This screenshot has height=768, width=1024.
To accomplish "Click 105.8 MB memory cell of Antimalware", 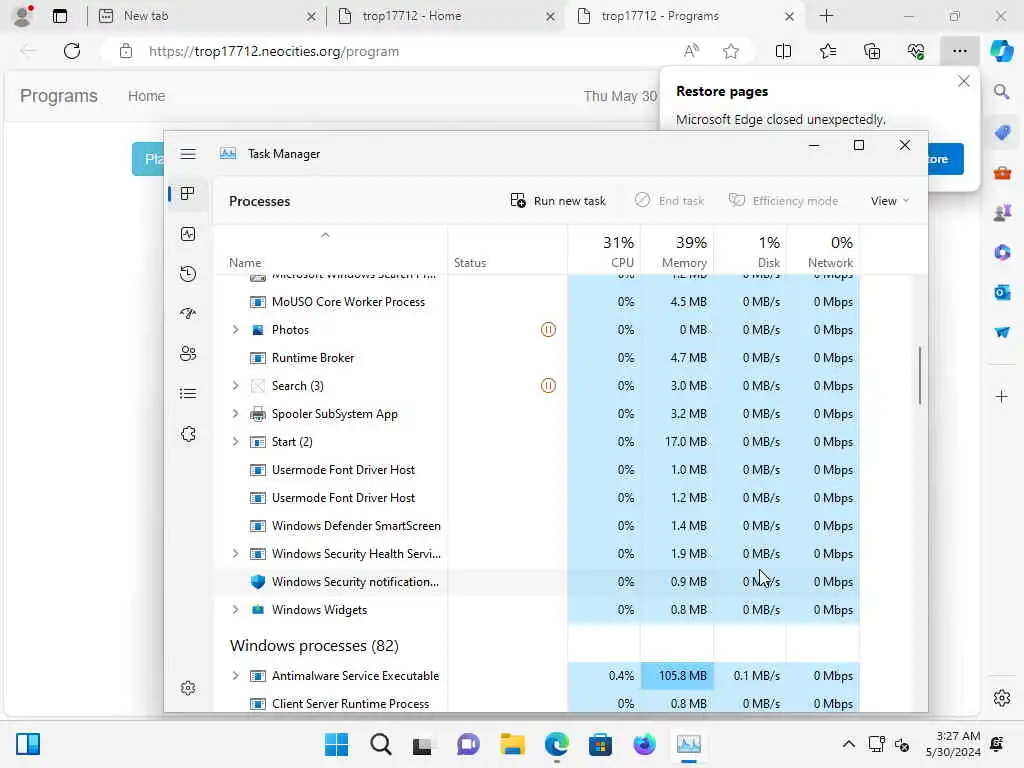I will [x=677, y=676].
